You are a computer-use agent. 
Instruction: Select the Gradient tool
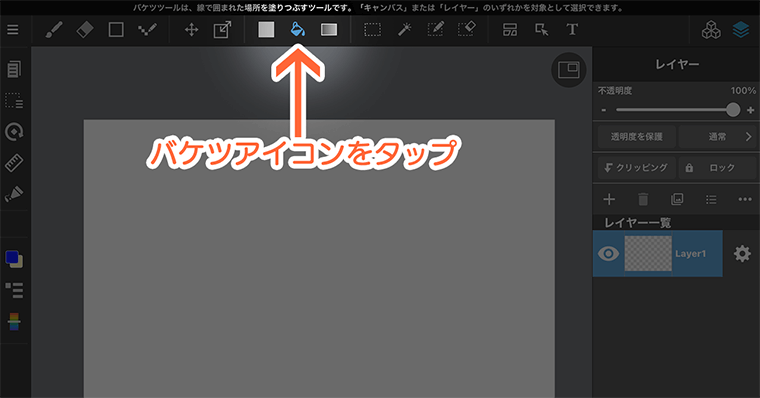(x=329, y=30)
